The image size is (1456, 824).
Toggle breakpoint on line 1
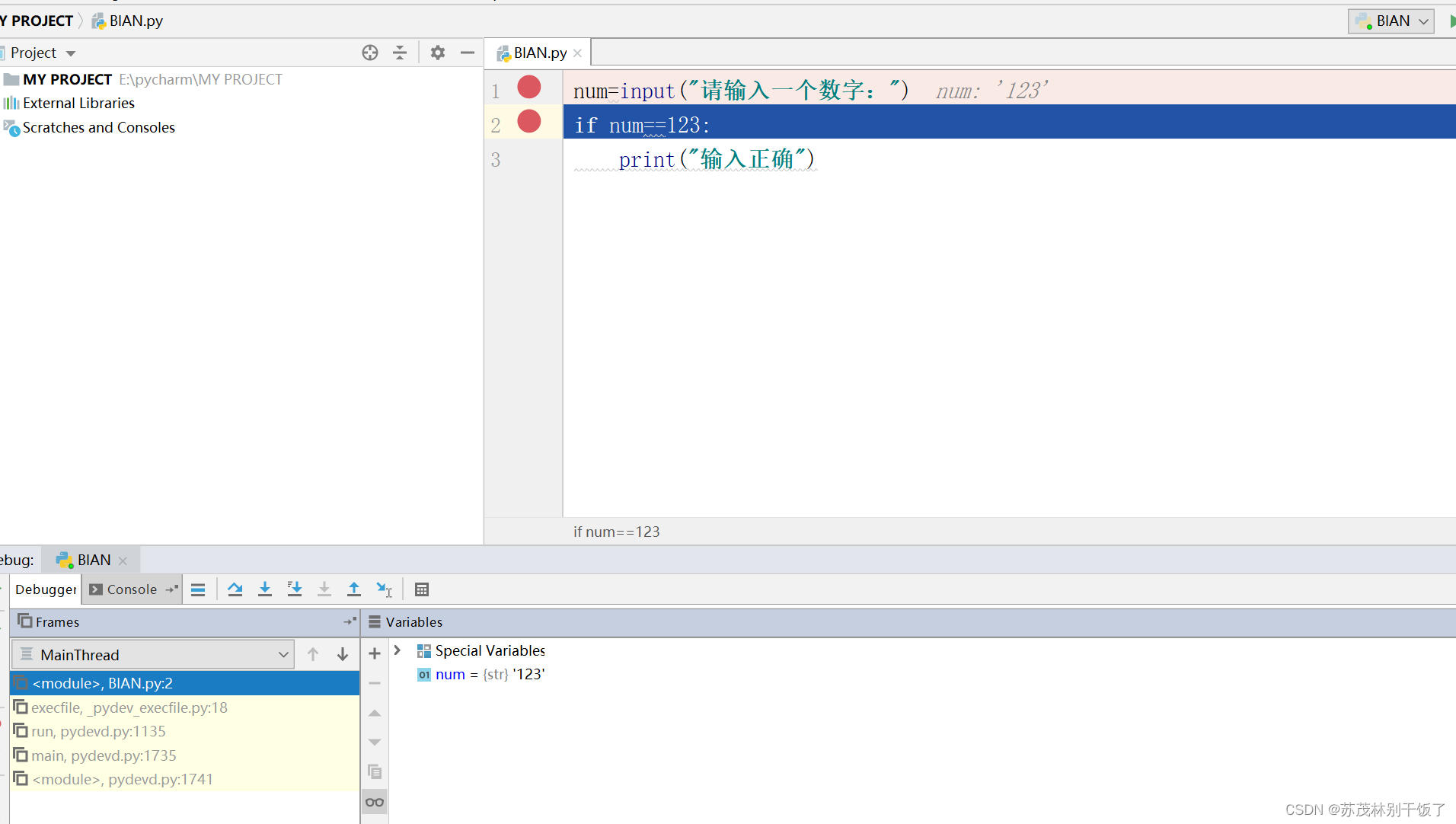[x=529, y=87]
